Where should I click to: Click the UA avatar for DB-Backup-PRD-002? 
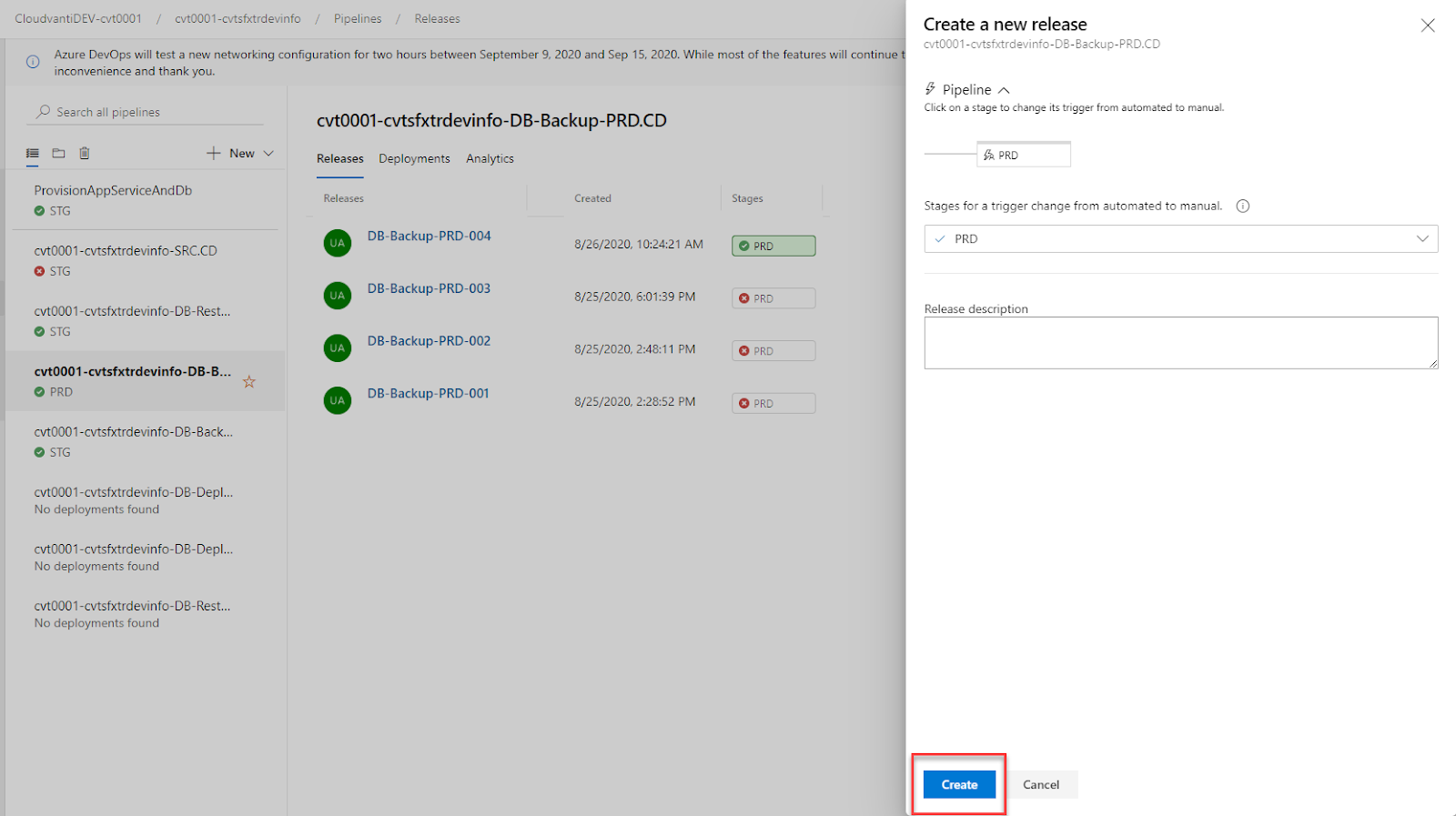[338, 348]
